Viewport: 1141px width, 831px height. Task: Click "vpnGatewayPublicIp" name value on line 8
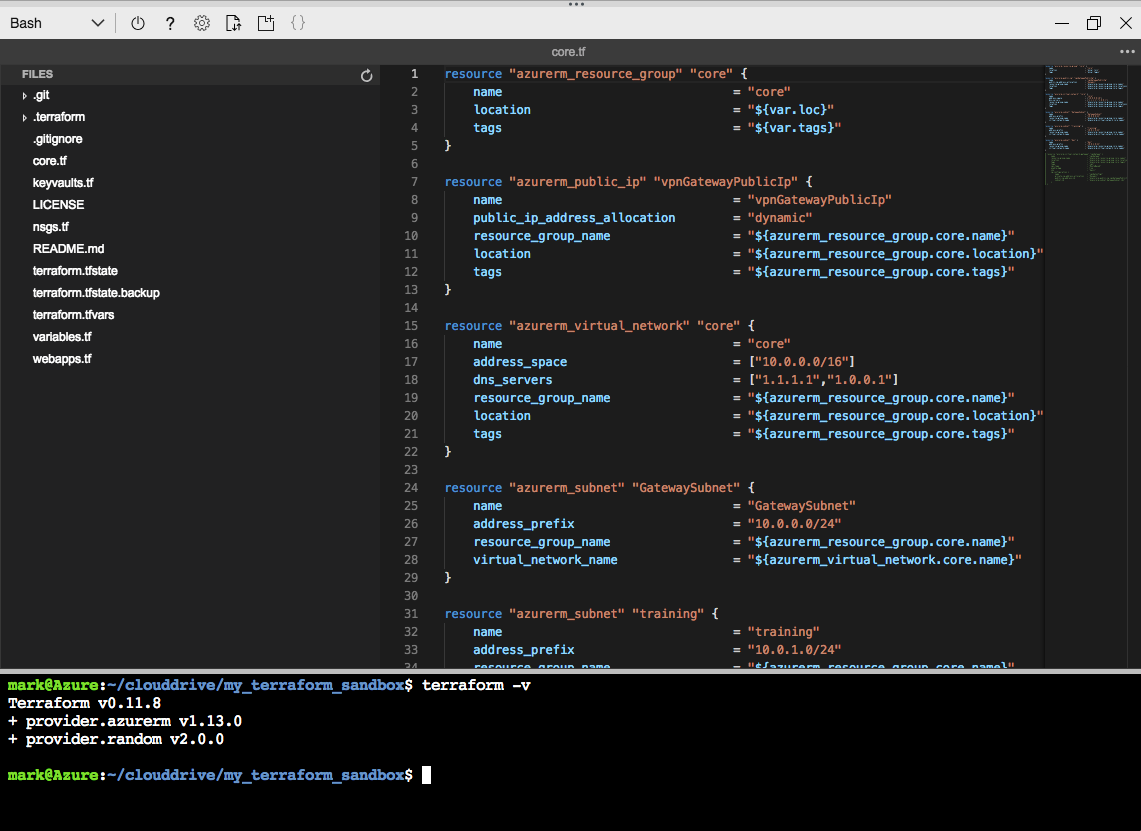click(x=820, y=200)
